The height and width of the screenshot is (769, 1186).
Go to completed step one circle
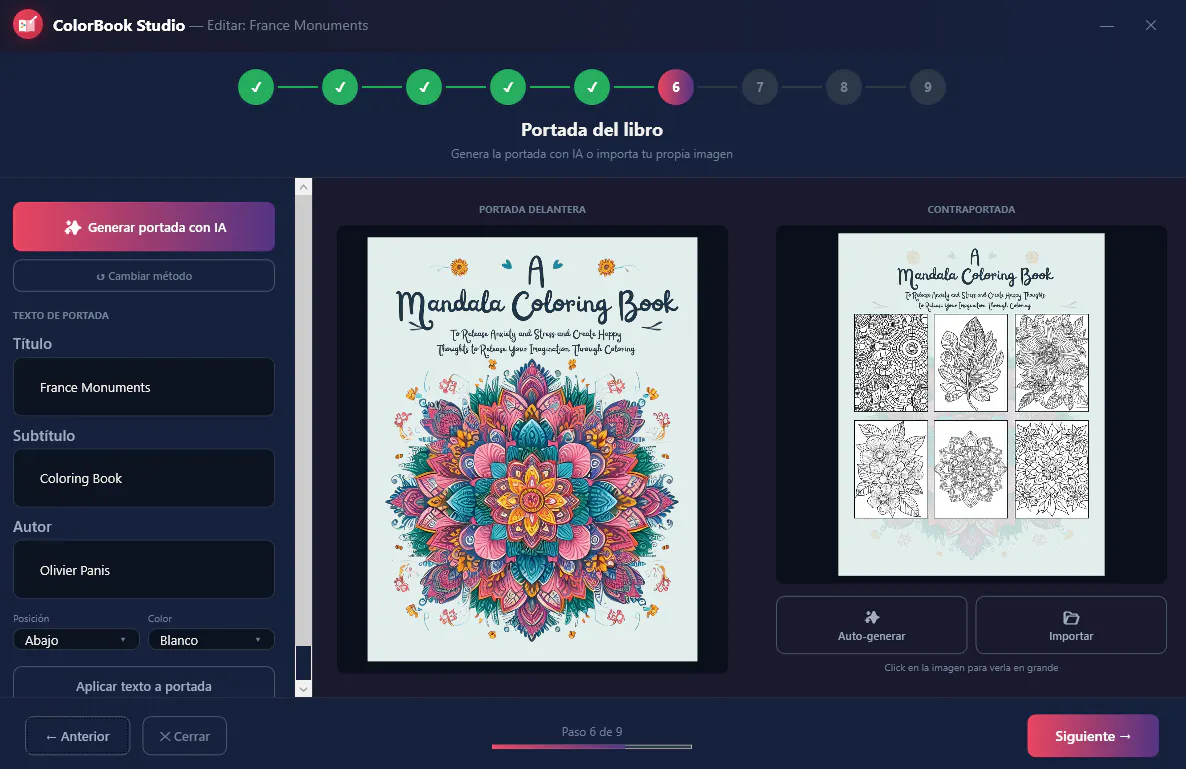click(x=256, y=87)
